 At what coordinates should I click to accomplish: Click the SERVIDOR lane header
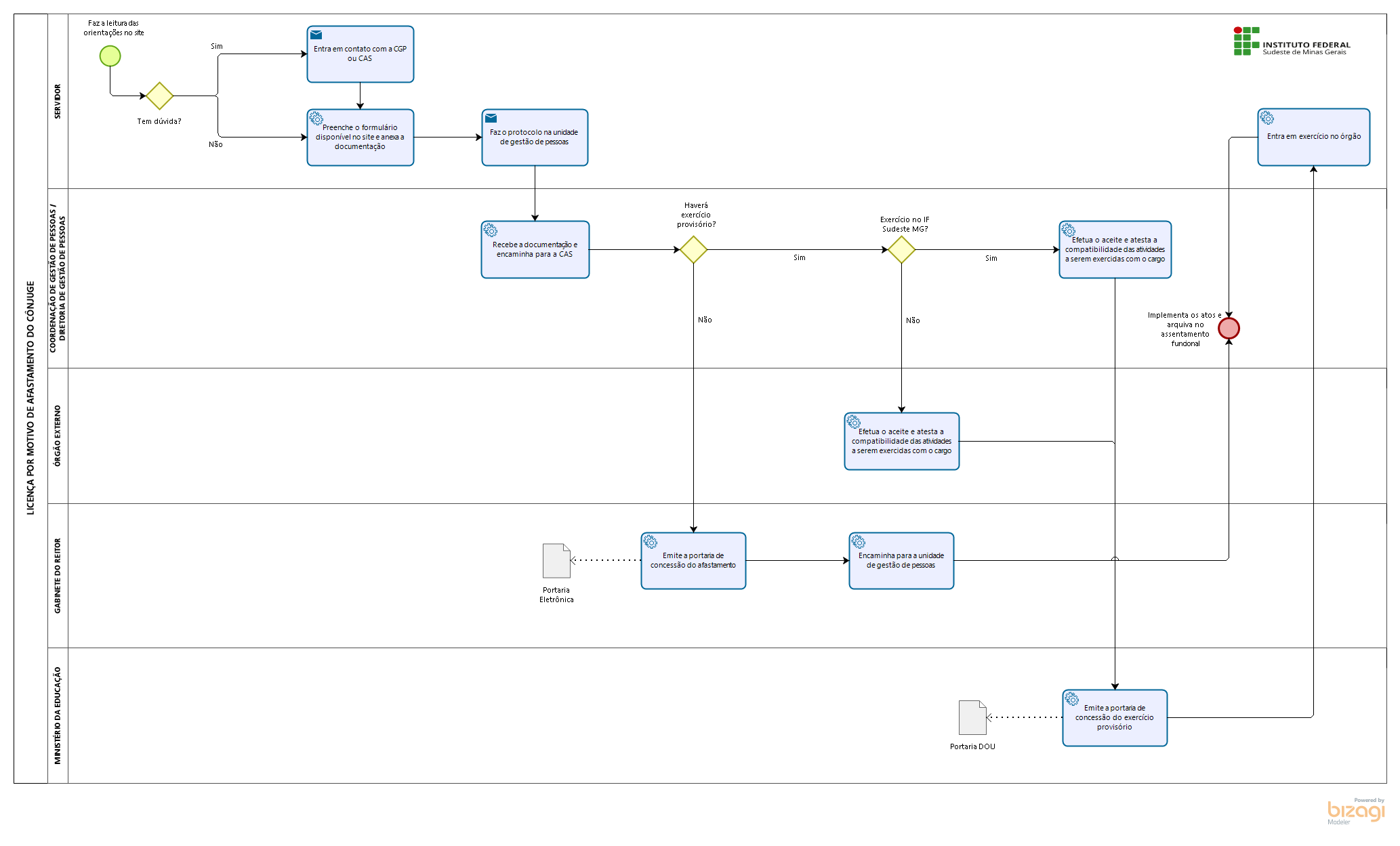point(58,102)
